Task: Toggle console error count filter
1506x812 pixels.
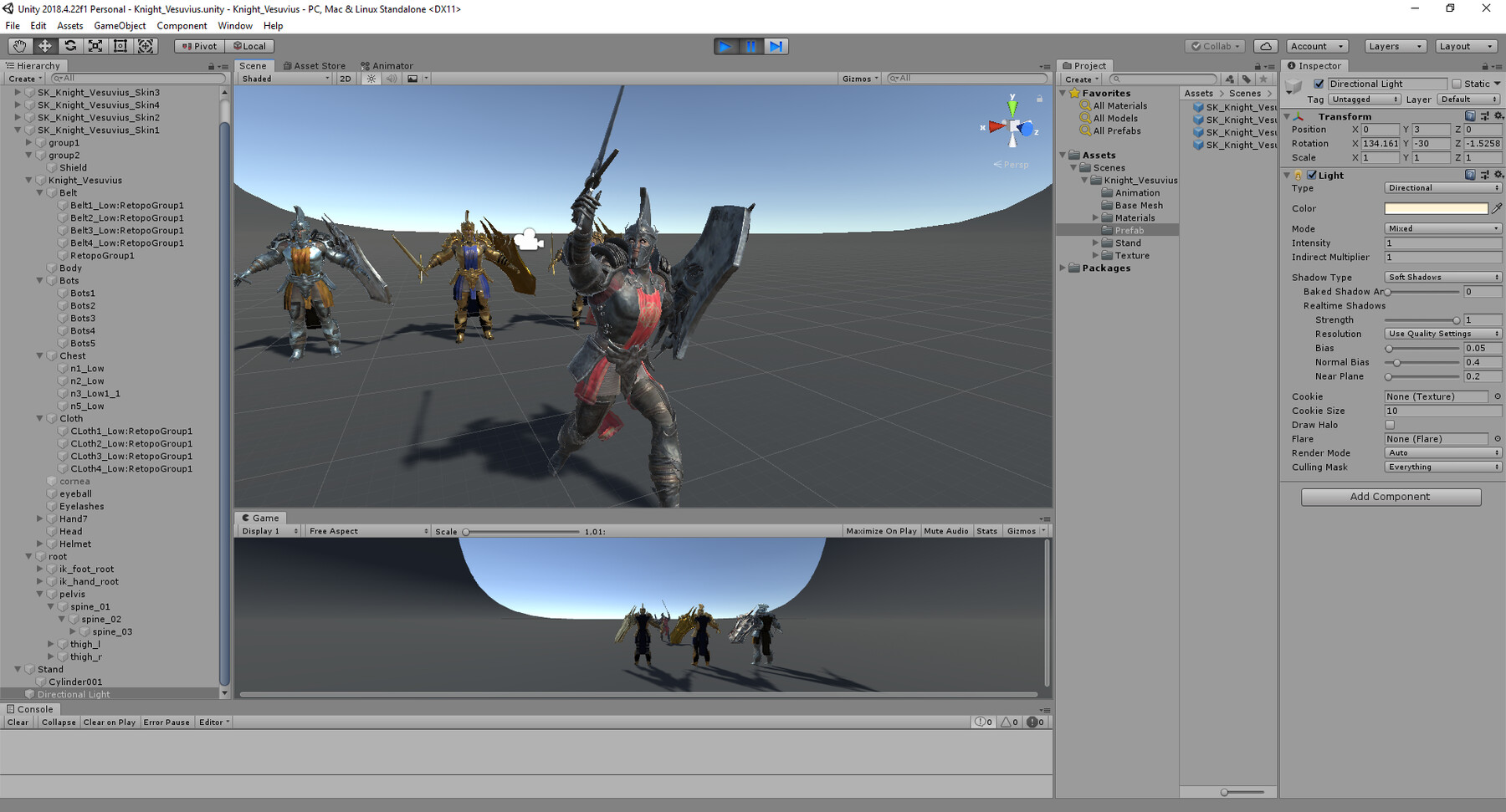Action: pyautogui.click(x=1036, y=722)
